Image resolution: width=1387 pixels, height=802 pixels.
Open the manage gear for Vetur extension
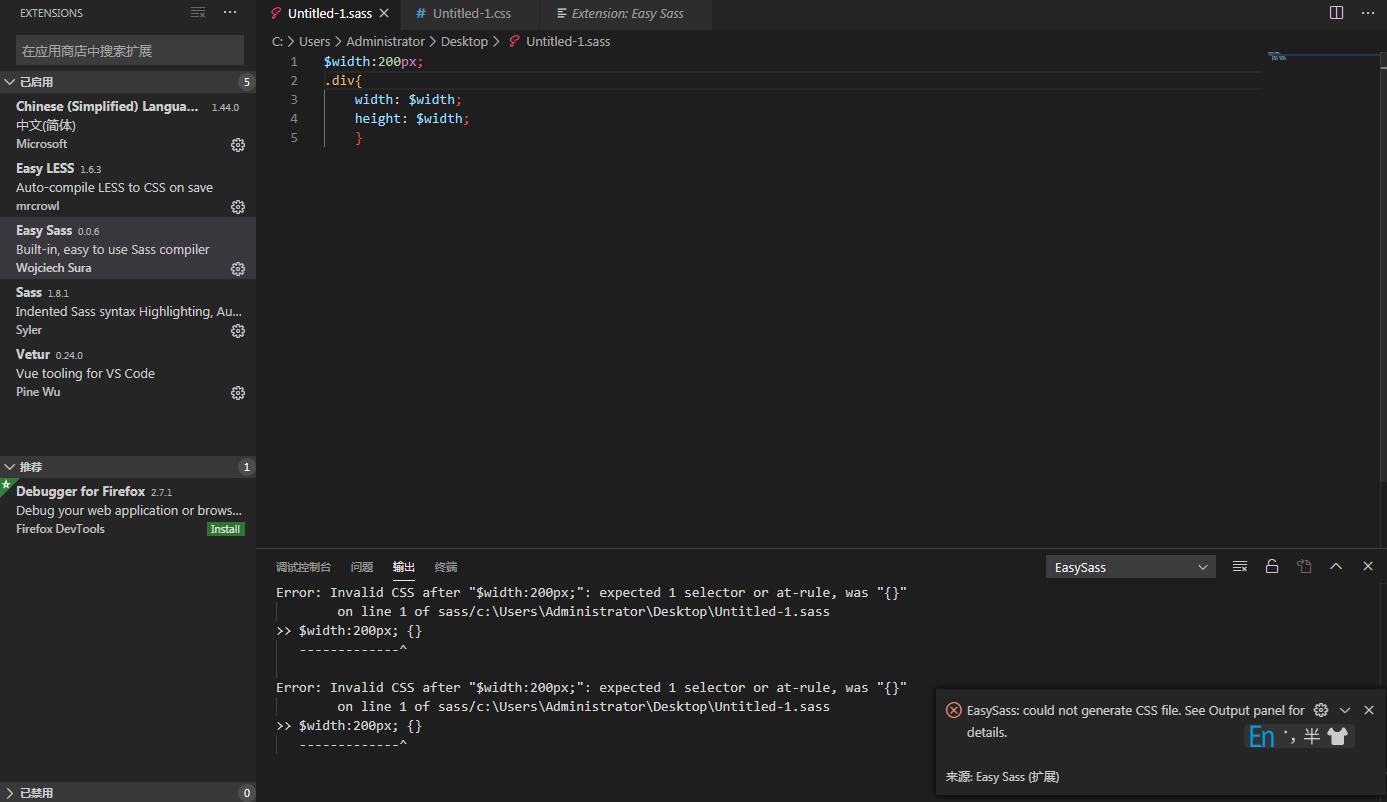tap(238, 393)
